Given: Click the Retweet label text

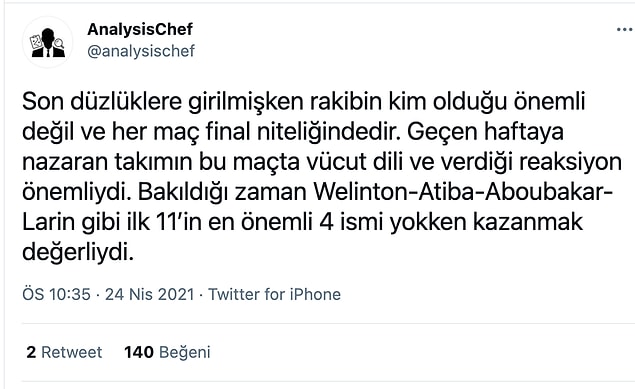Looking at the screenshot, I should click(72, 352).
